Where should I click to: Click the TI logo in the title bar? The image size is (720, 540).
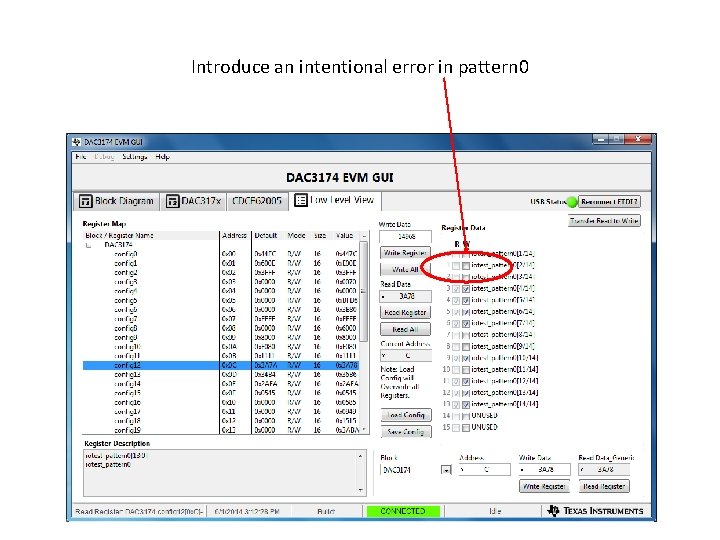click(76, 142)
